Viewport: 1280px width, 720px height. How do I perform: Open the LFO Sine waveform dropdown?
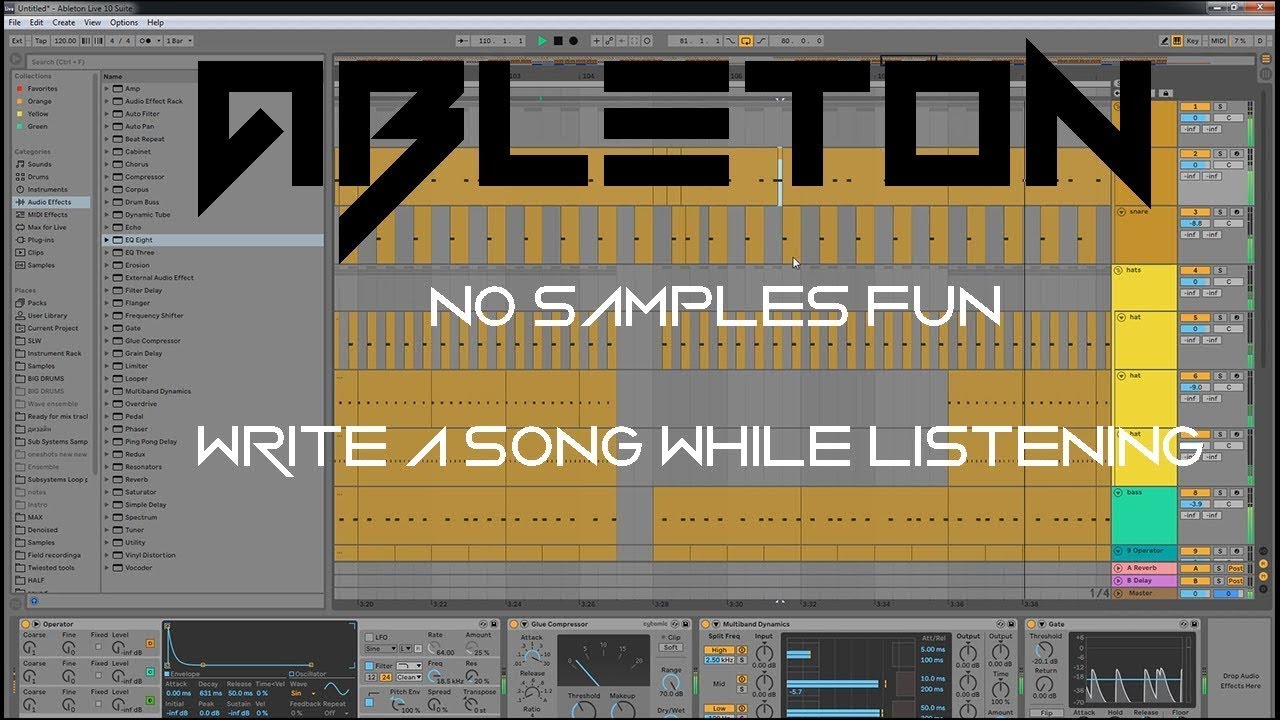coord(381,649)
